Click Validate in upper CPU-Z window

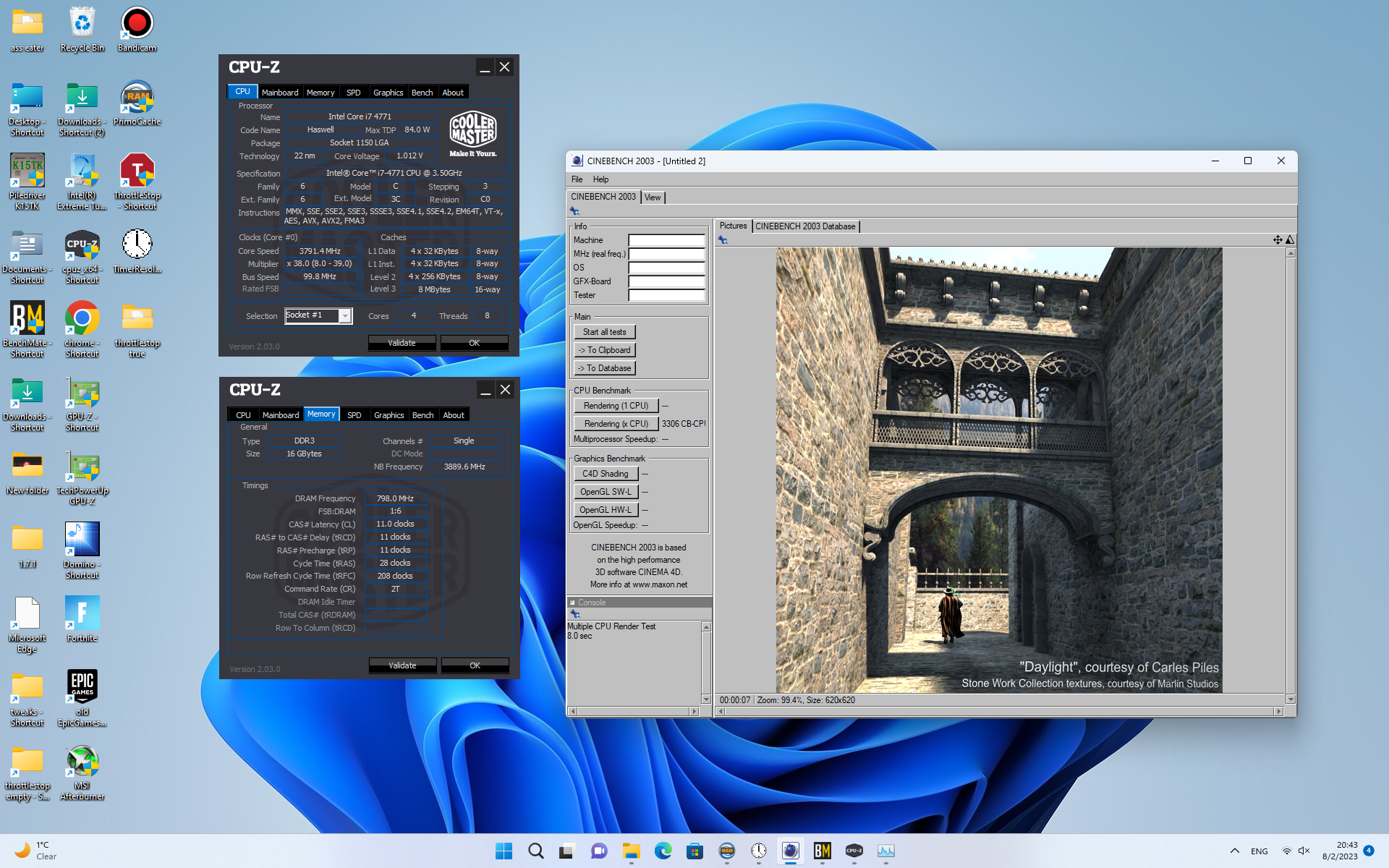click(x=402, y=343)
